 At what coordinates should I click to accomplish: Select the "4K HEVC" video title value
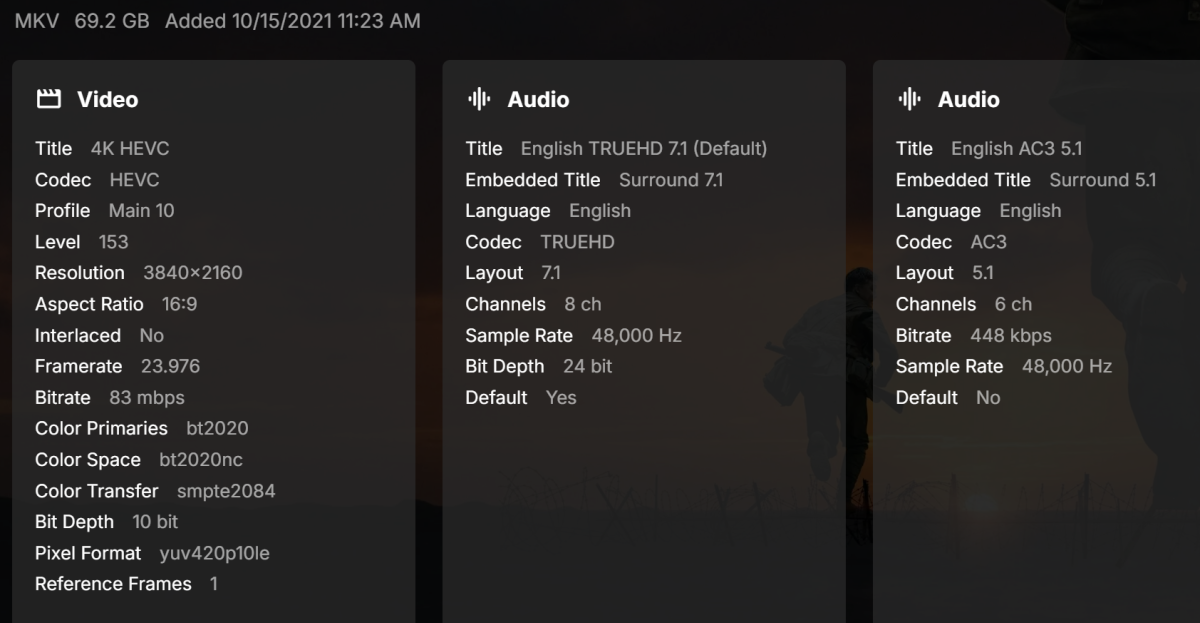click(x=130, y=148)
